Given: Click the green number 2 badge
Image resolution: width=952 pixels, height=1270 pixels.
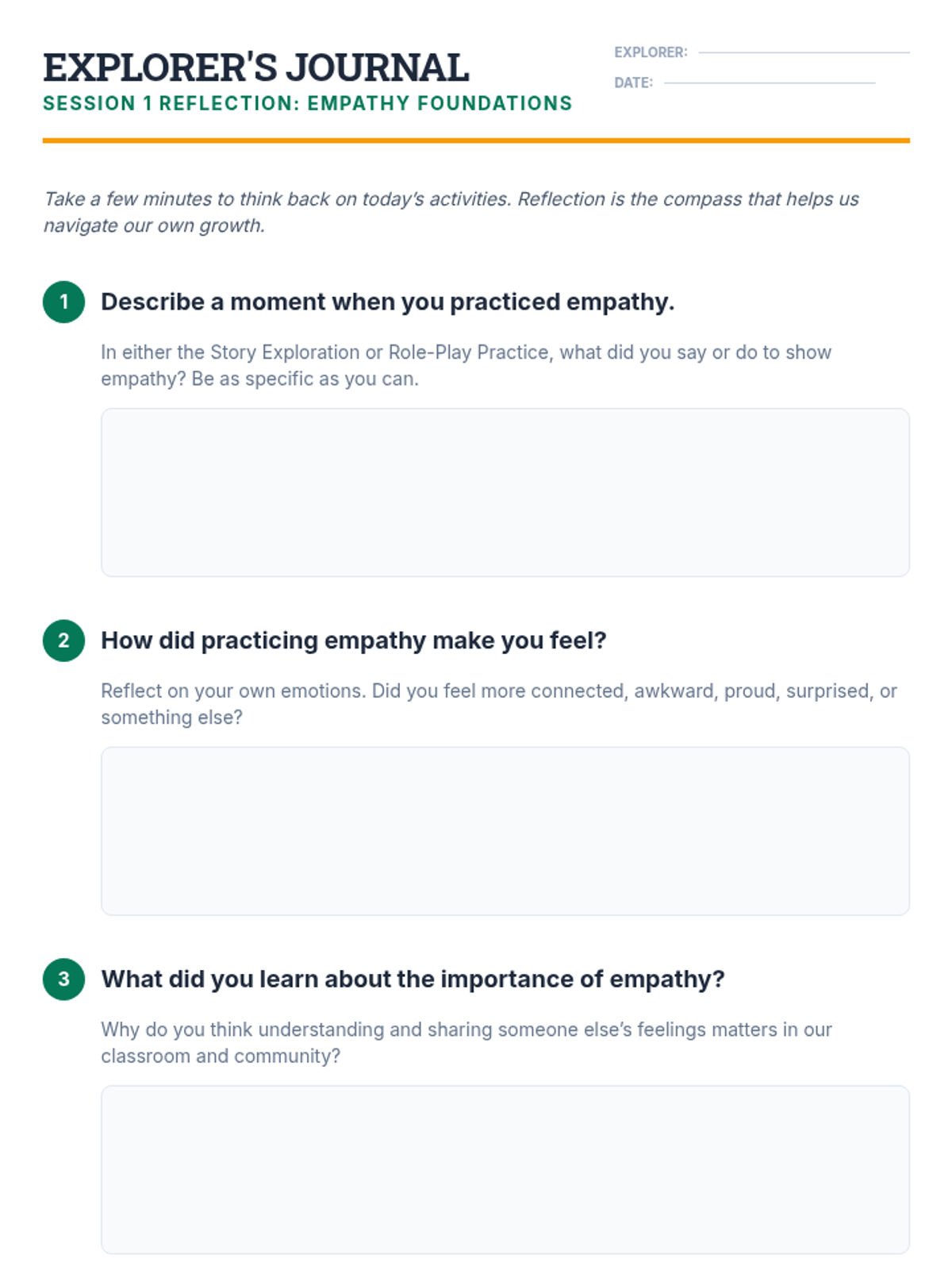Looking at the screenshot, I should click(x=63, y=641).
